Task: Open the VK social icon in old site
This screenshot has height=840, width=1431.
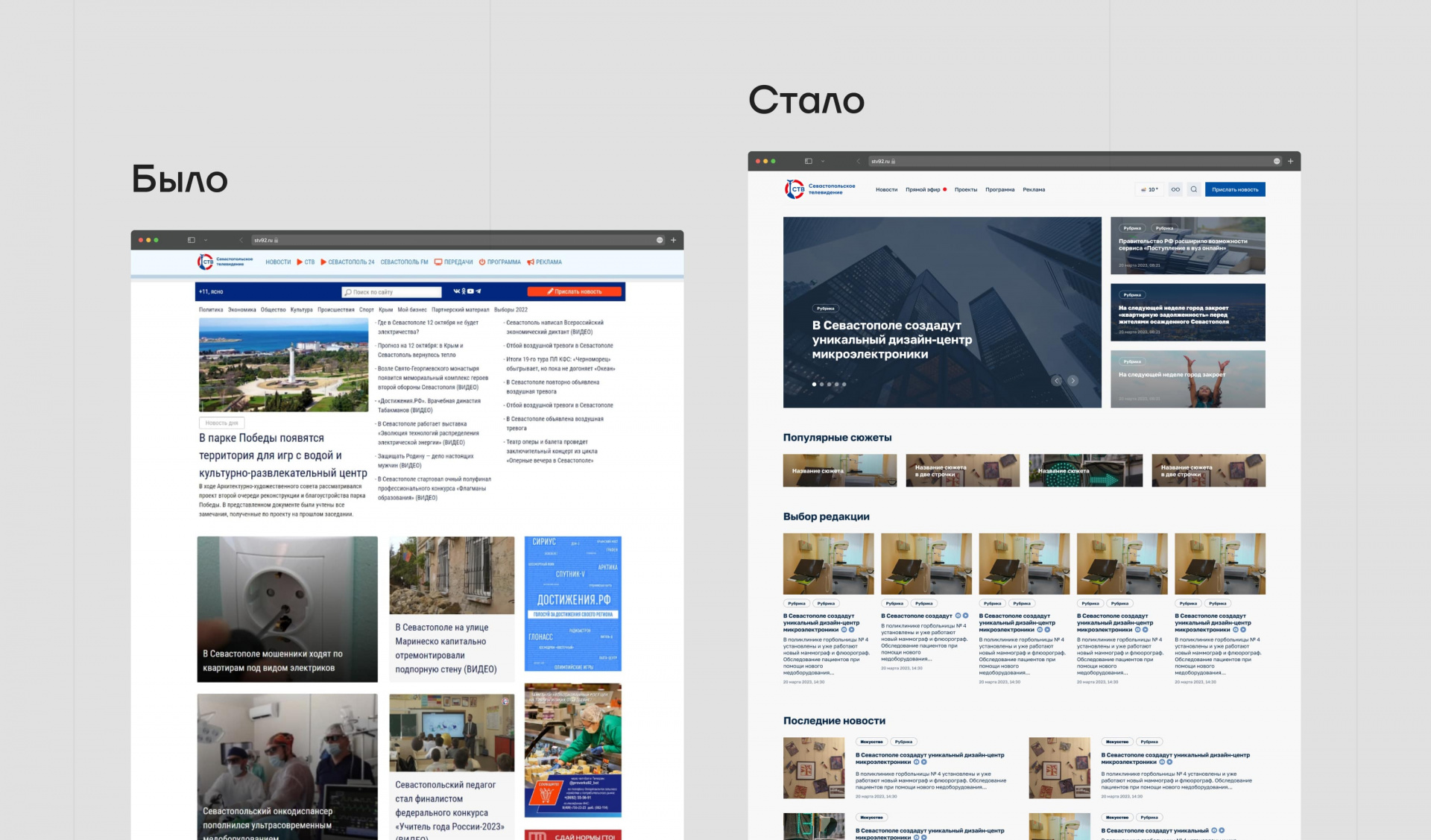Action: click(x=456, y=291)
